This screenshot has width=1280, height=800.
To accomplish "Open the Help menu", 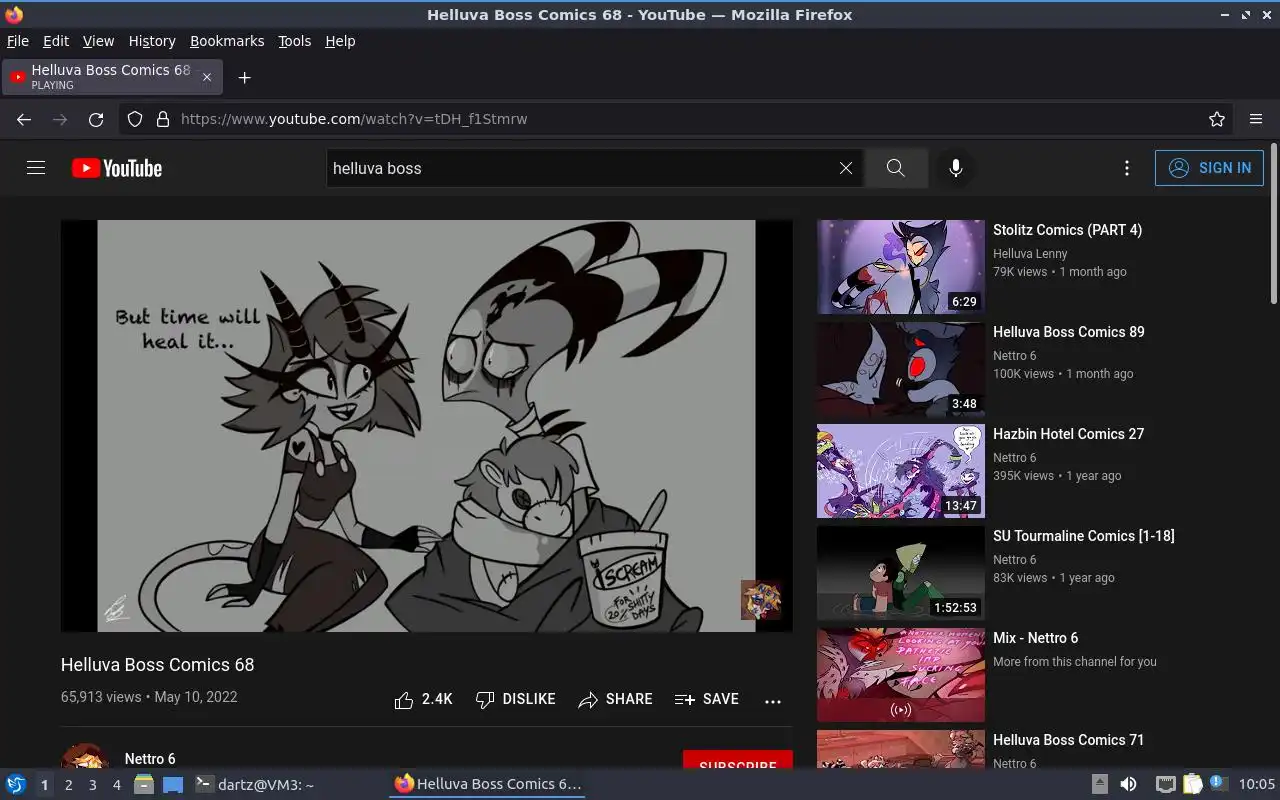I will tap(340, 41).
